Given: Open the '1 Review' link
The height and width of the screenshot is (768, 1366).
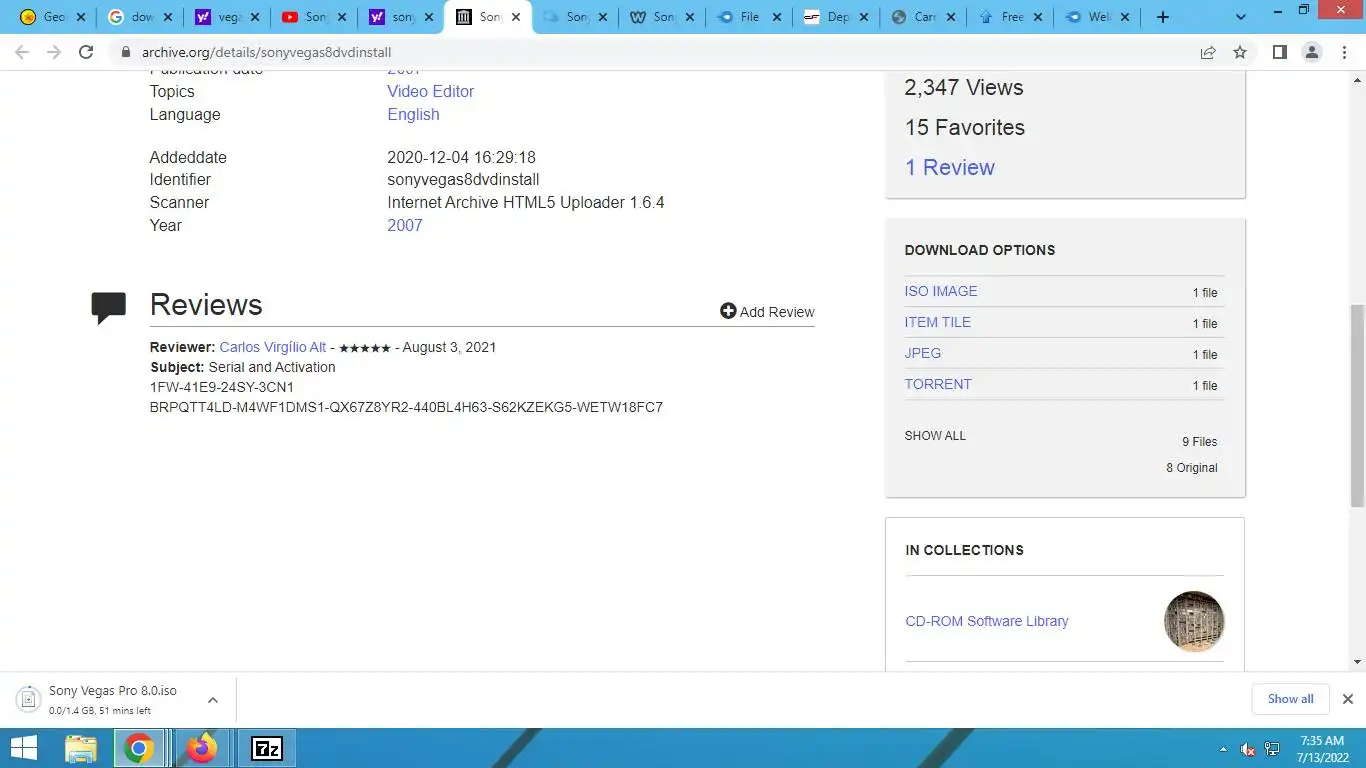Looking at the screenshot, I should click(x=949, y=167).
